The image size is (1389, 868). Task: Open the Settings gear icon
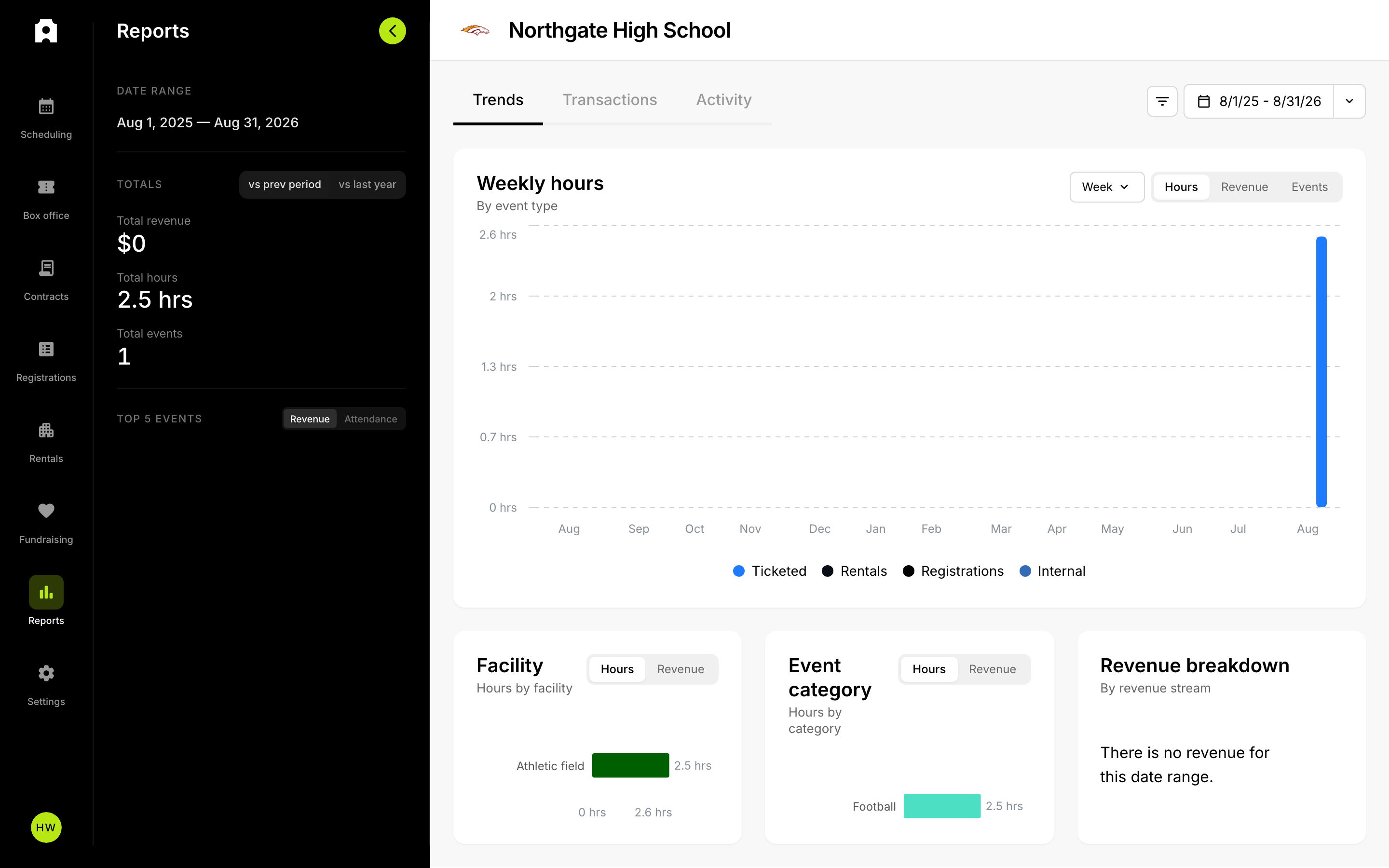tap(46, 673)
